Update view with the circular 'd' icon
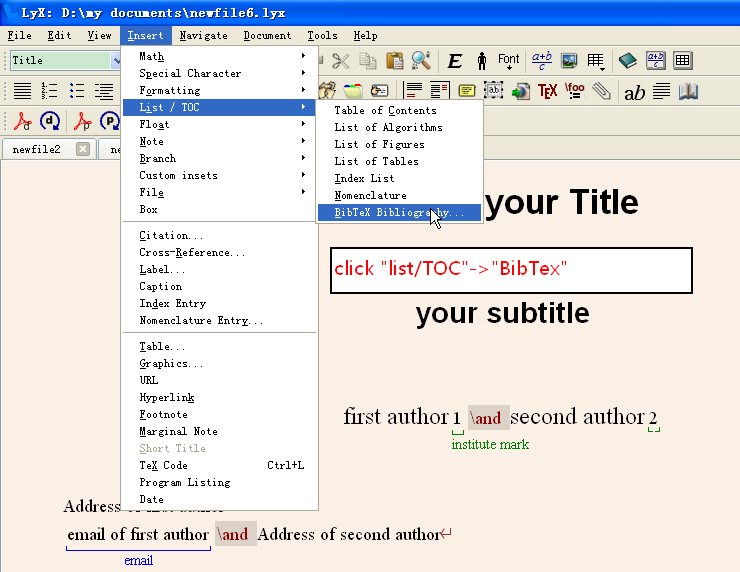 pos(50,121)
